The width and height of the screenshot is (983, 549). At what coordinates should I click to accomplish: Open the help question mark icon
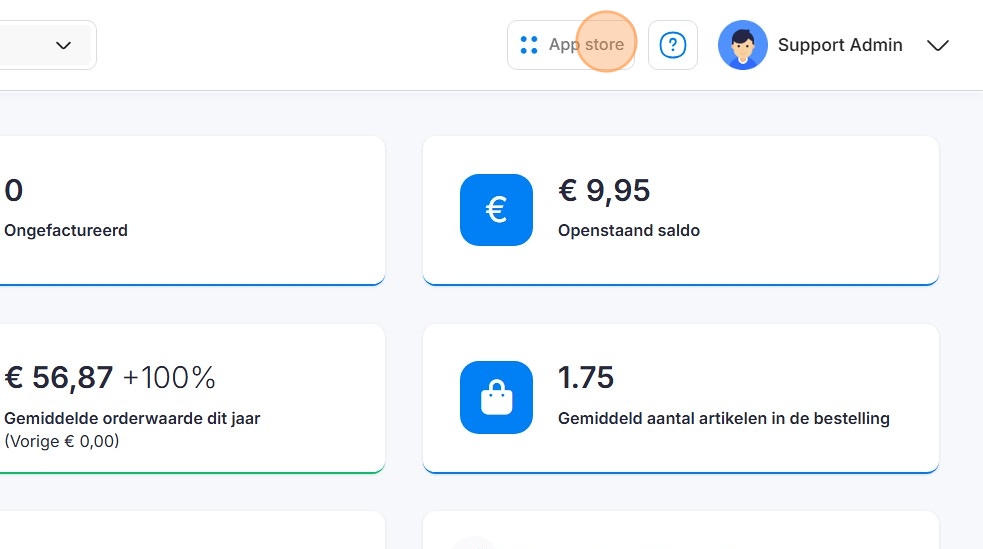[673, 45]
